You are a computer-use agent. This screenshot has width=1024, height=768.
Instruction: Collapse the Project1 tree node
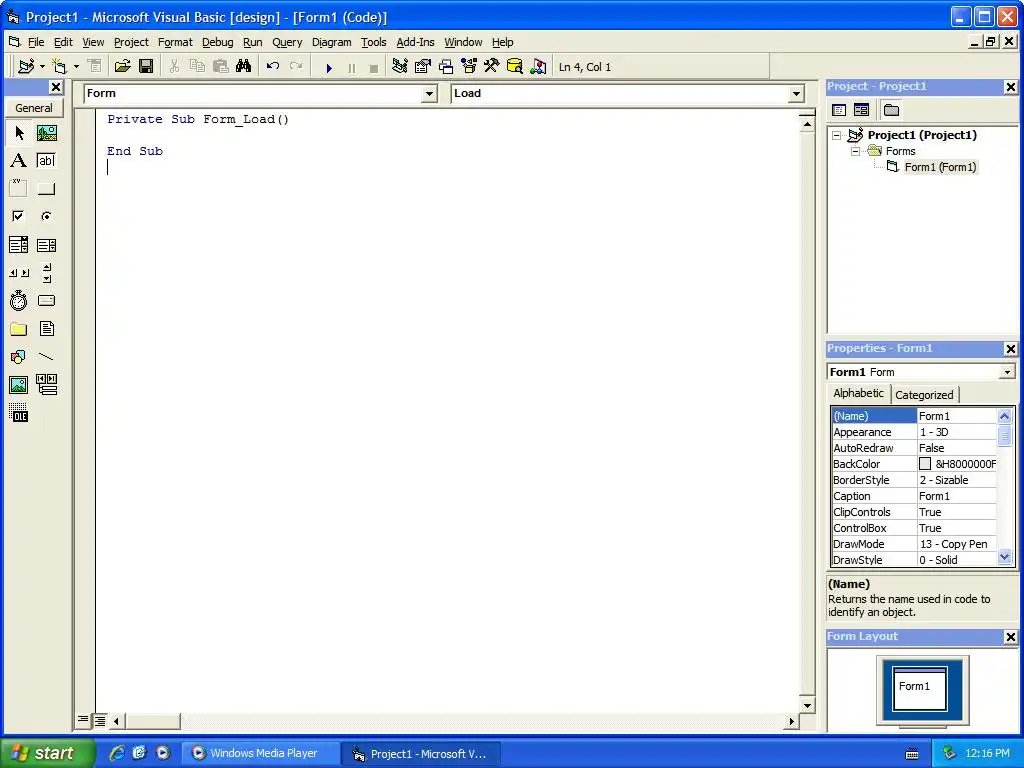(837, 135)
